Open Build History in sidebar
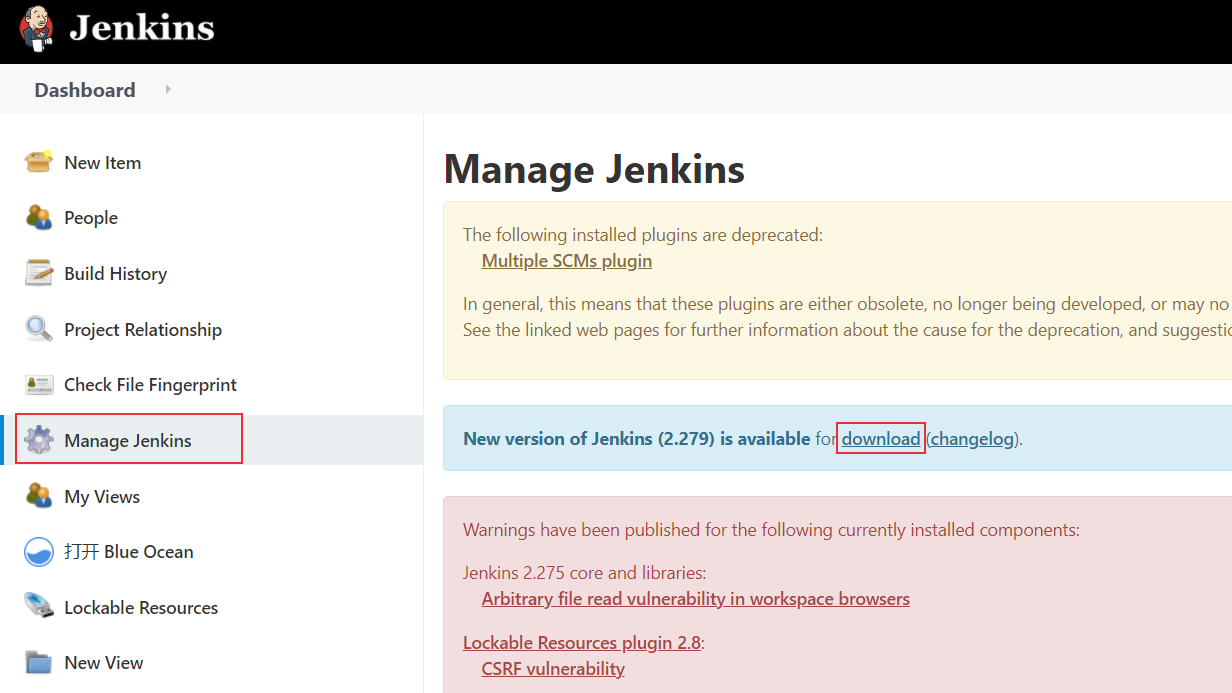The width and height of the screenshot is (1232, 693). 116,273
